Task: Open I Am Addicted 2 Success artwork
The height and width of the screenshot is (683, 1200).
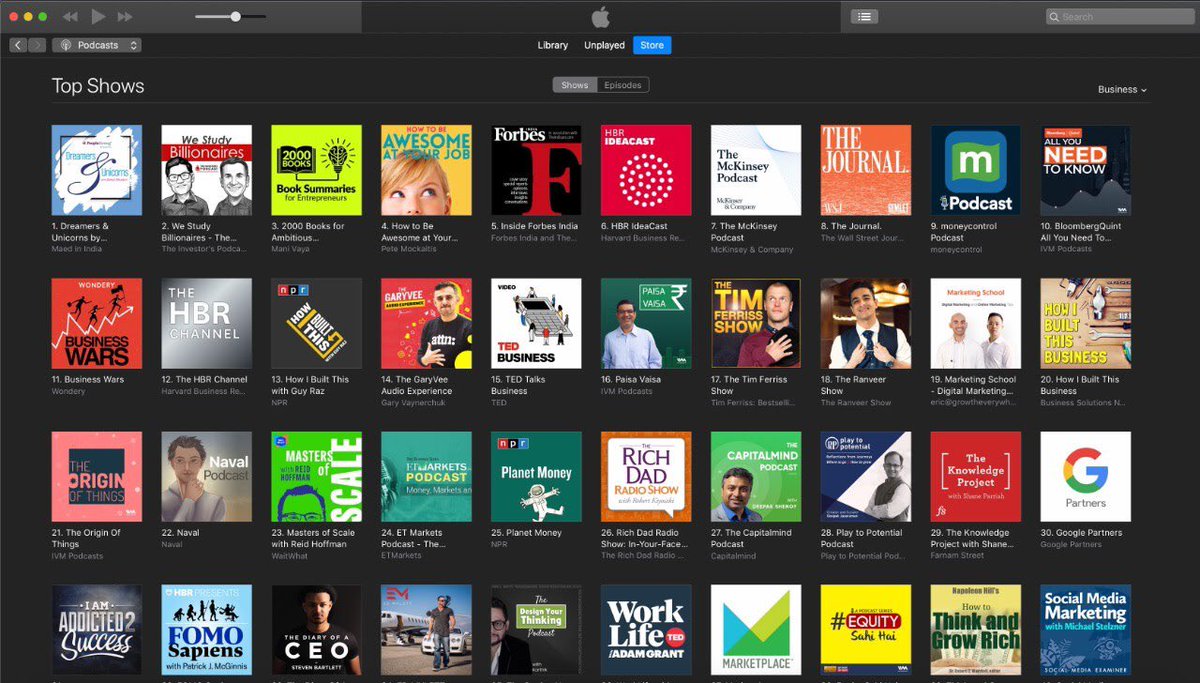Action: coord(97,630)
